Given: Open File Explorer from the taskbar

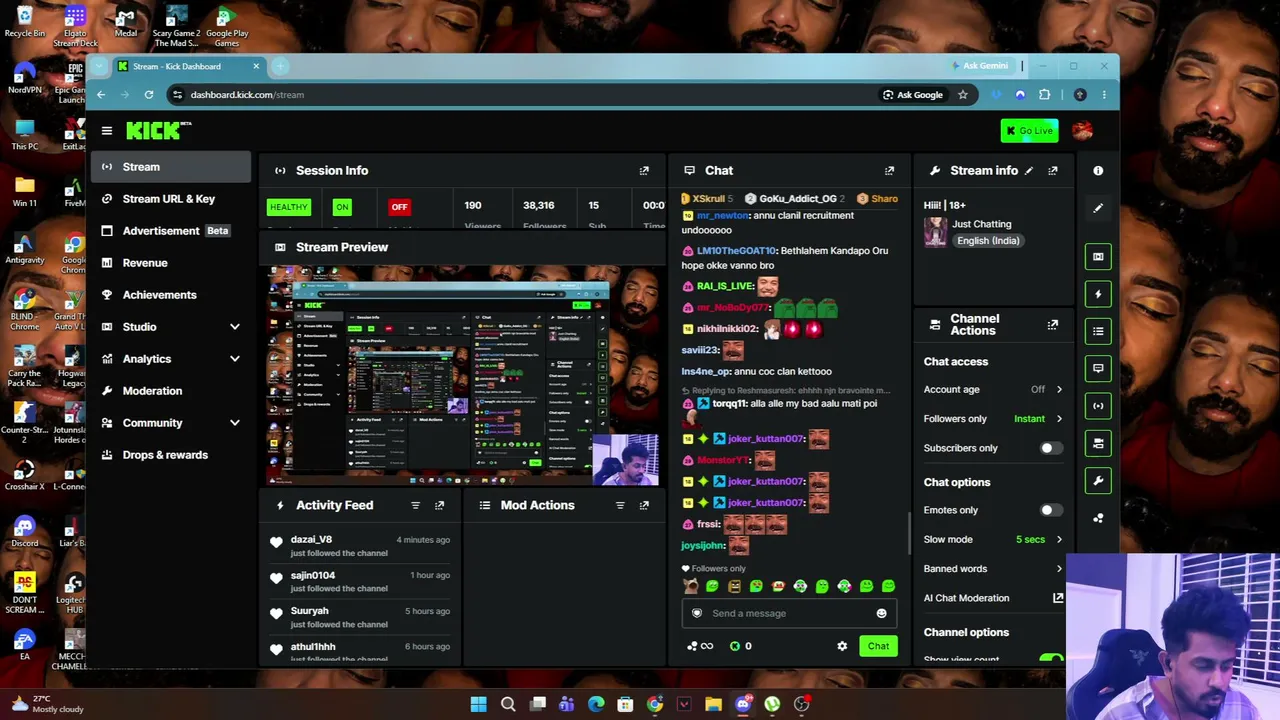Looking at the screenshot, I should coord(713,704).
